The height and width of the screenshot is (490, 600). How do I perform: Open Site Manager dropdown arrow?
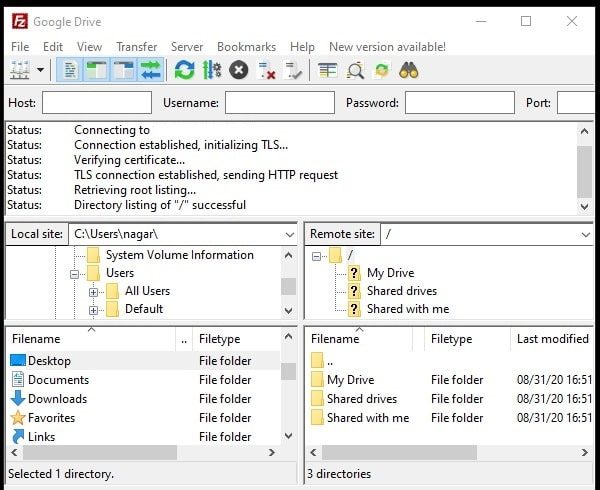pos(40,70)
